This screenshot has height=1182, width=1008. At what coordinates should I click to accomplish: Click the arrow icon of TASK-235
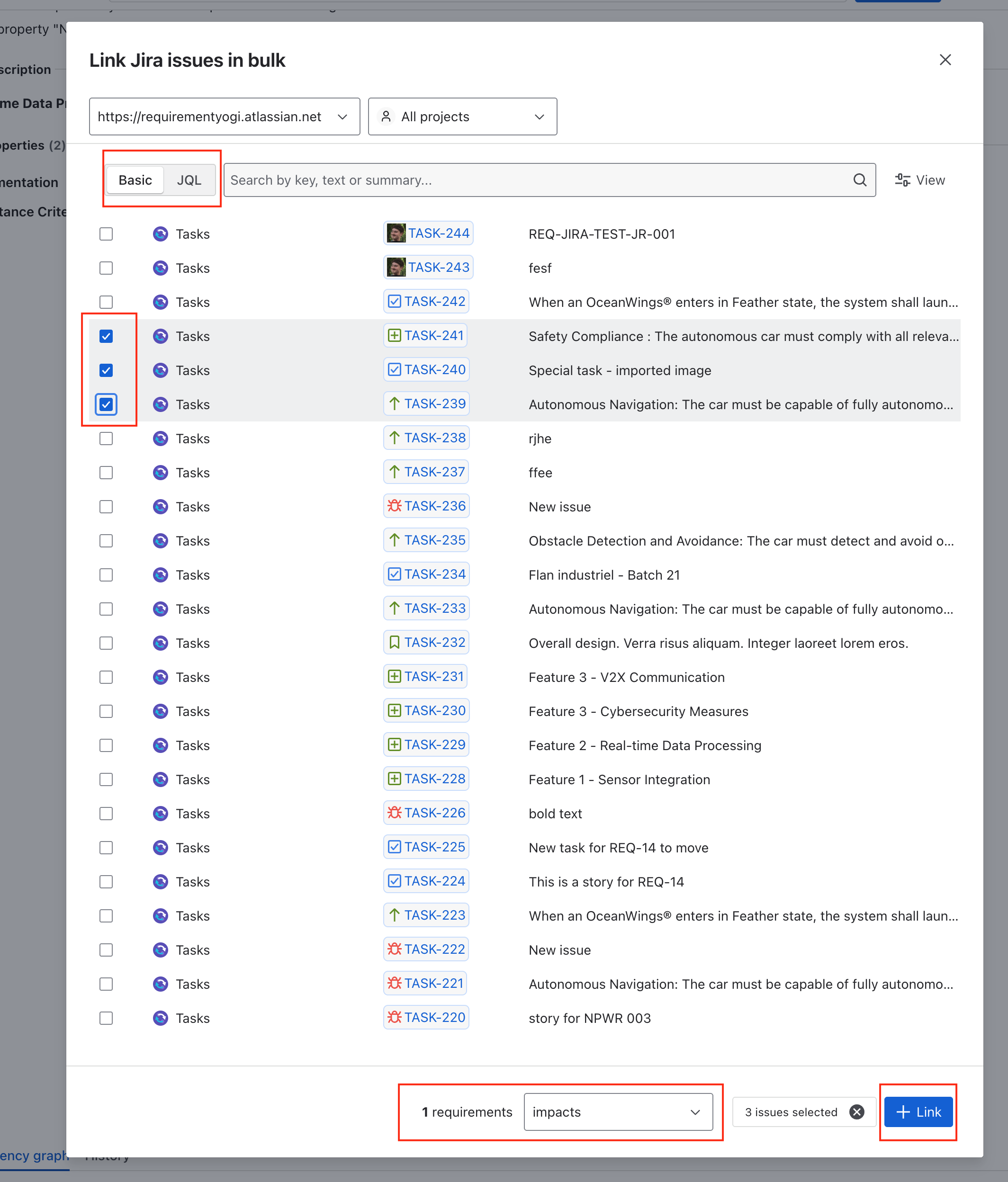point(394,540)
